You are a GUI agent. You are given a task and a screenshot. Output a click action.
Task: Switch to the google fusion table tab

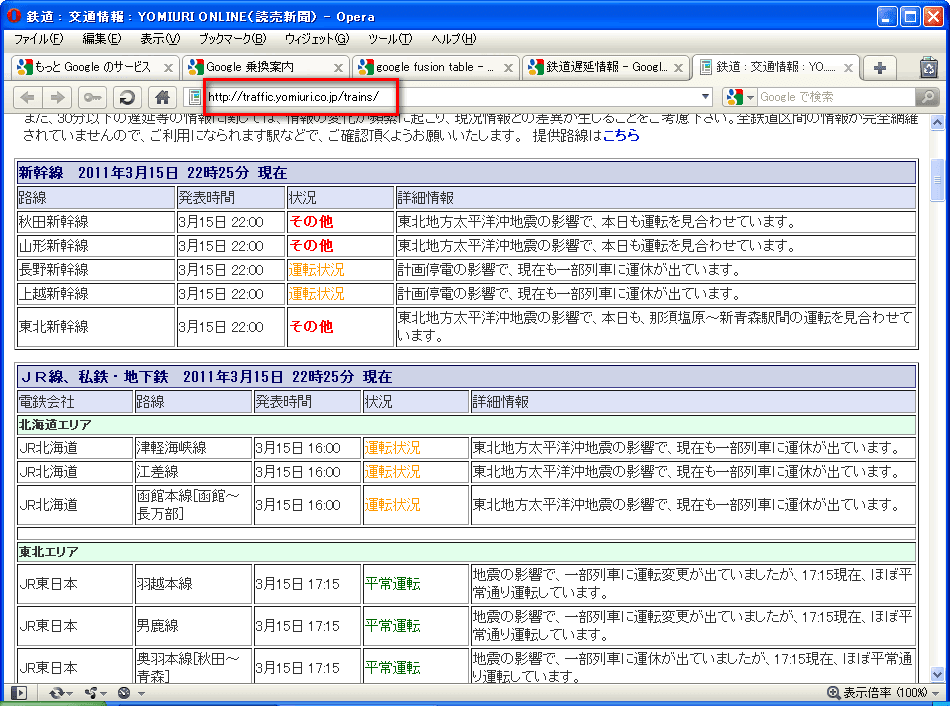[x=435, y=67]
